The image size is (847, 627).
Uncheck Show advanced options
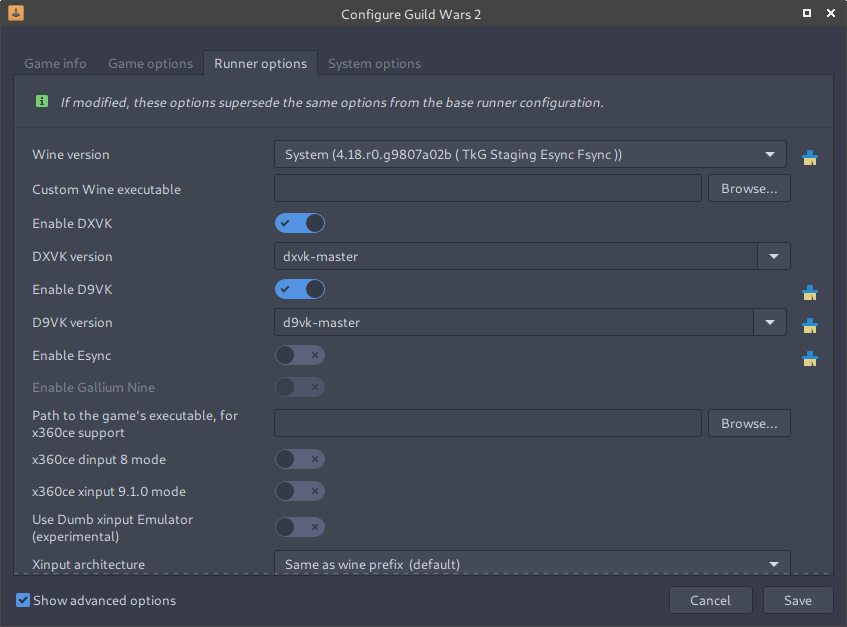coord(22,600)
